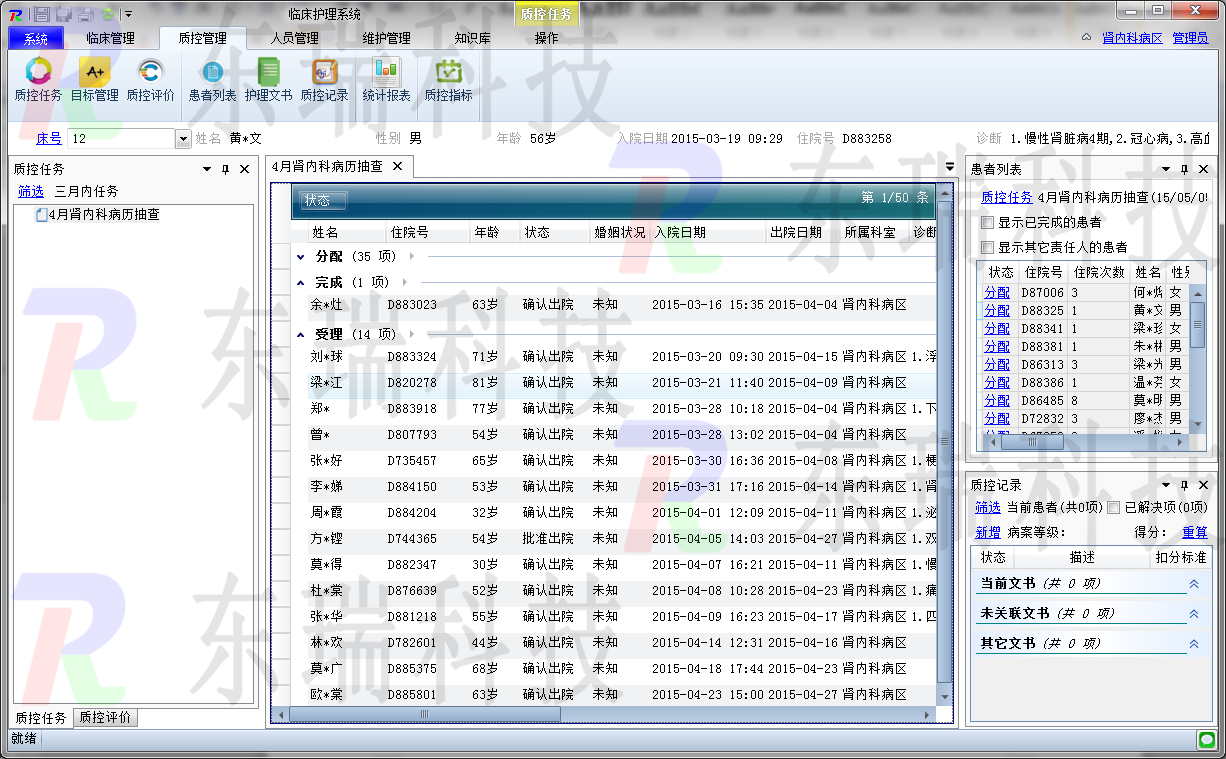The height and width of the screenshot is (759, 1226).
Task: Open 质控评价 ribbon icon
Action: point(150,80)
